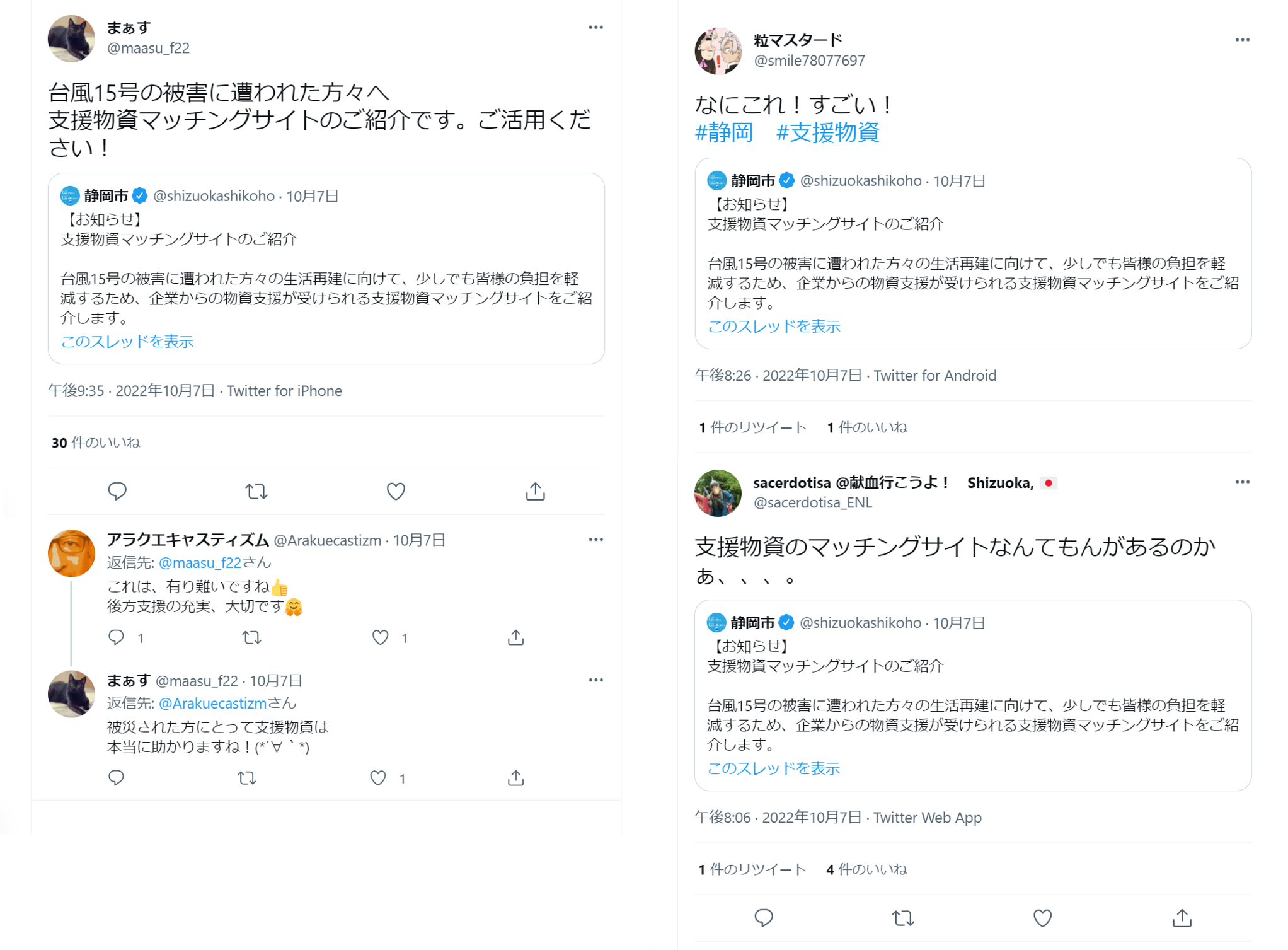Reply to まぁす's typhoon relief tweet
Viewport: 1288px width, 950px height.
(117, 491)
